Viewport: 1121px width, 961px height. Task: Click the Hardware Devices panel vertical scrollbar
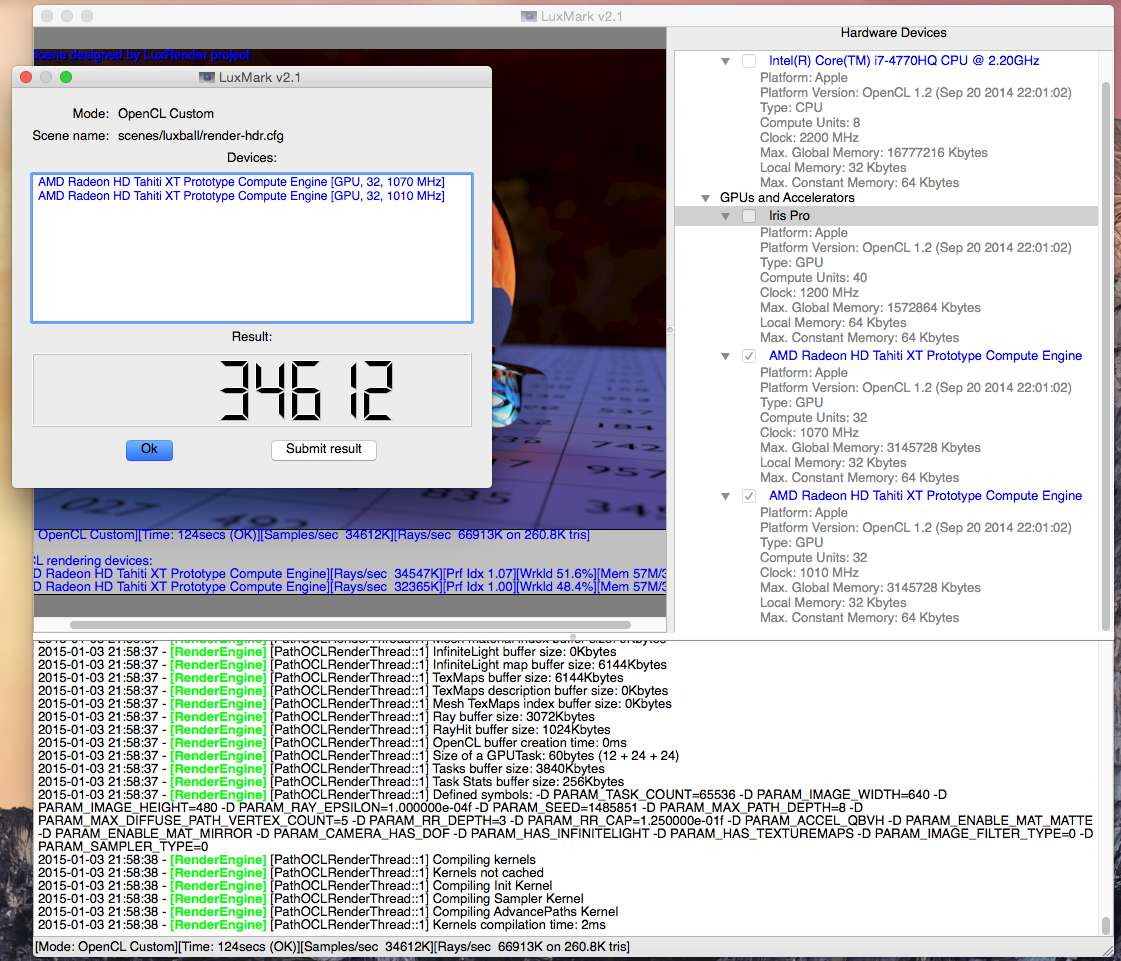[x=1105, y=358]
